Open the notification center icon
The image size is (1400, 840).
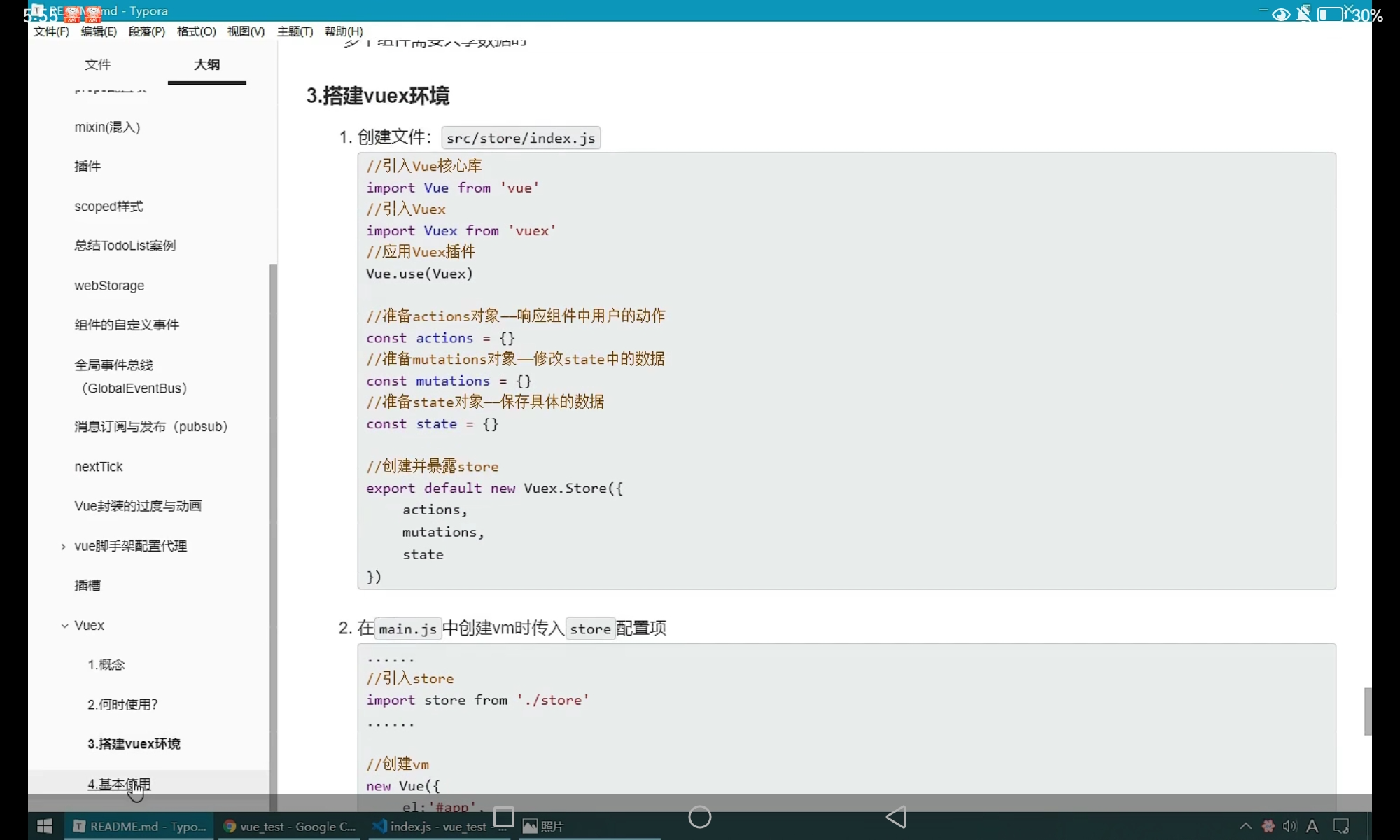tap(1341, 826)
